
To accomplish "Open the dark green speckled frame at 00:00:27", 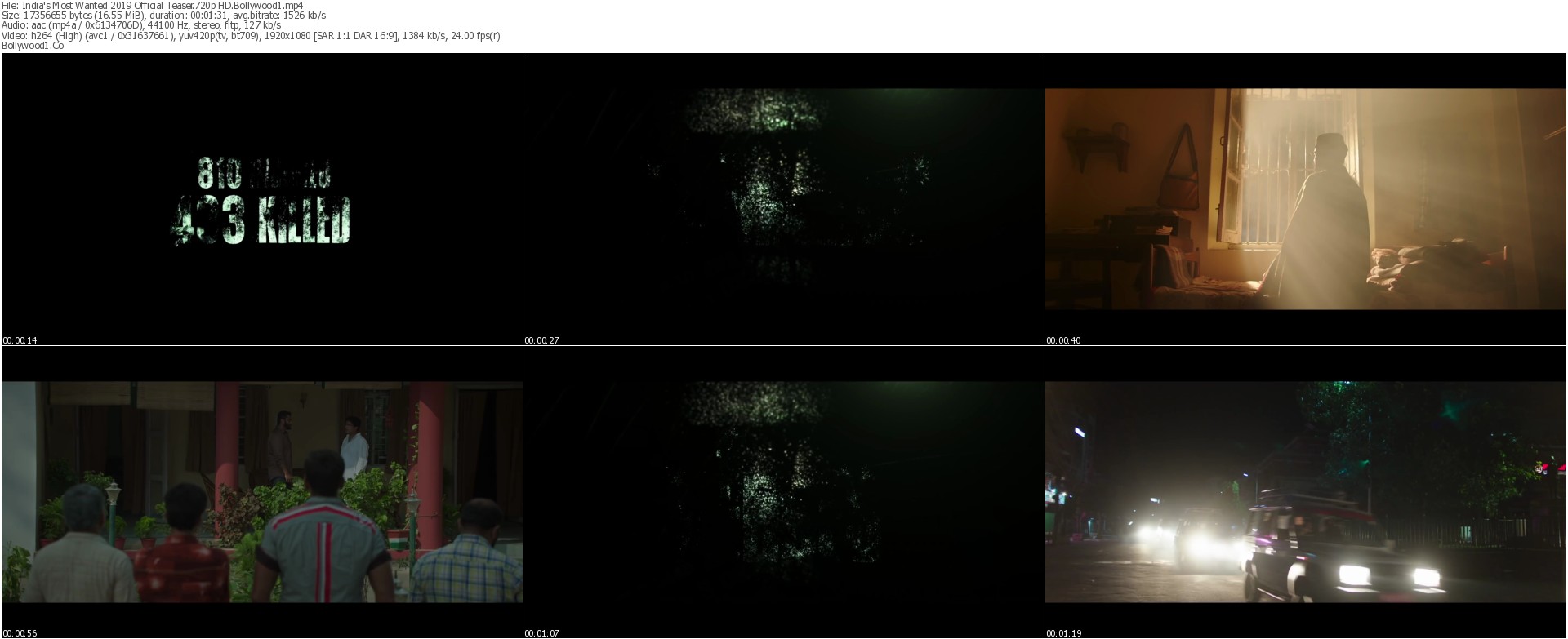I will click(x=784, y=199).
